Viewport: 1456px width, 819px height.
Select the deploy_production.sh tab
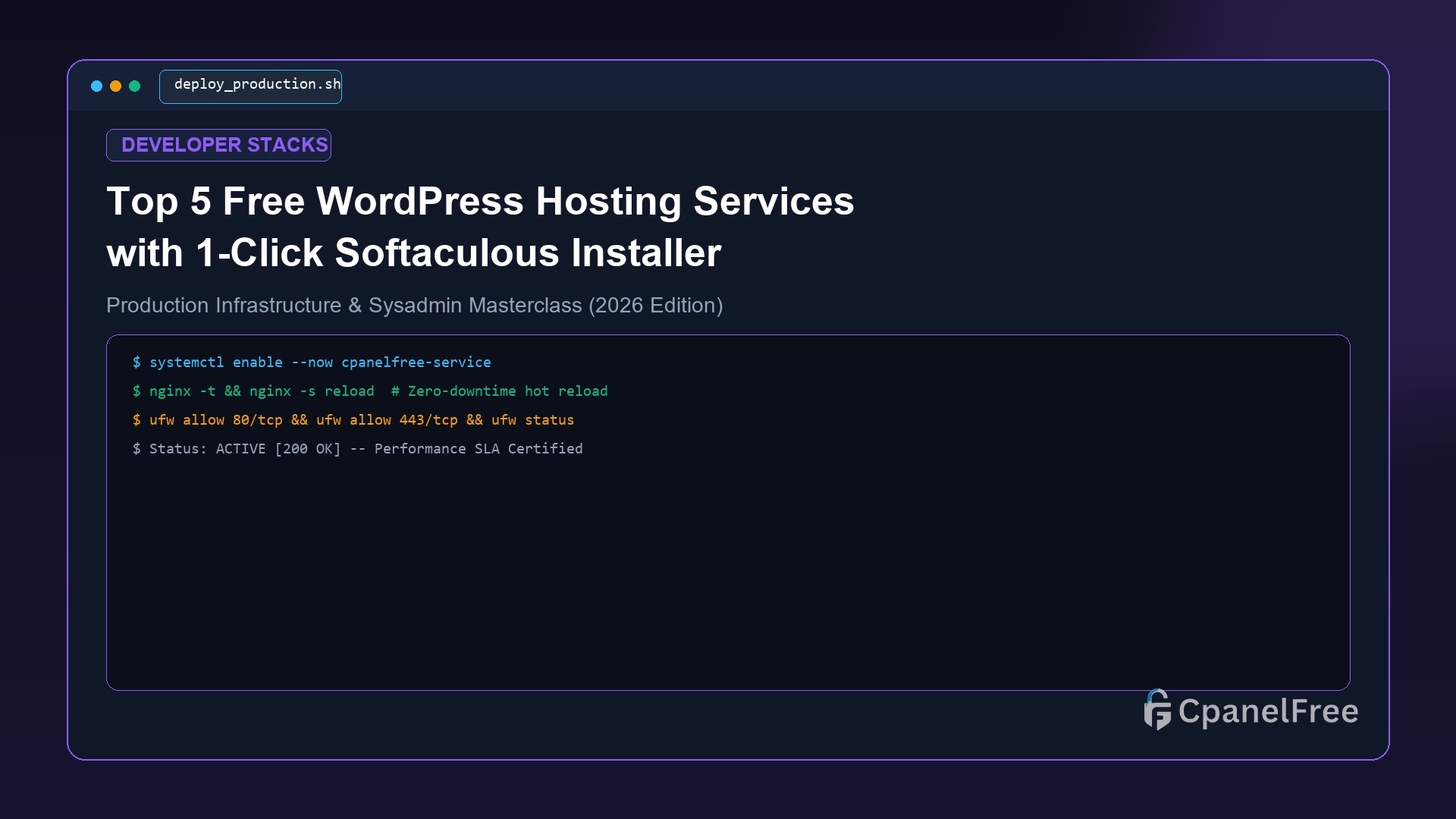pos(250,86)
